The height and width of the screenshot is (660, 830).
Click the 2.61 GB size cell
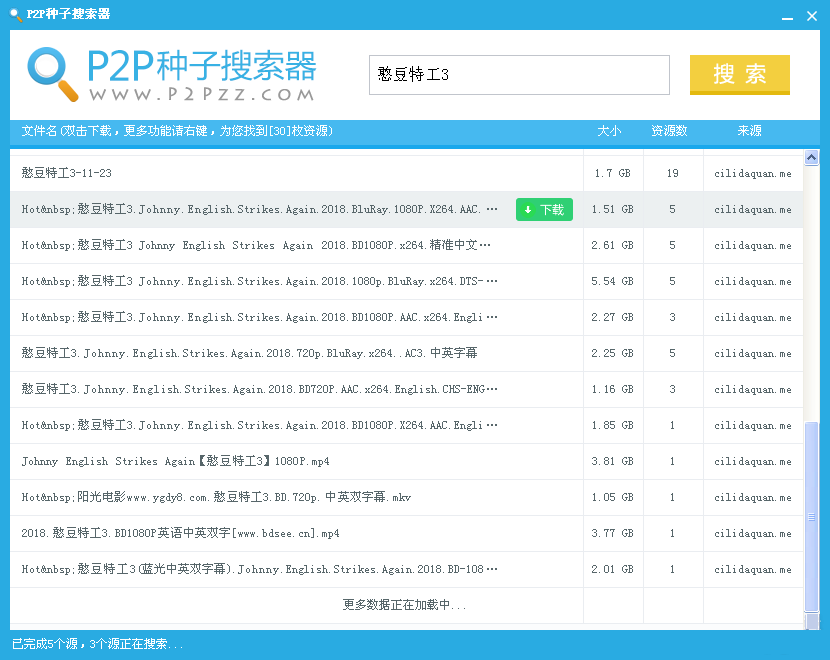613,246
